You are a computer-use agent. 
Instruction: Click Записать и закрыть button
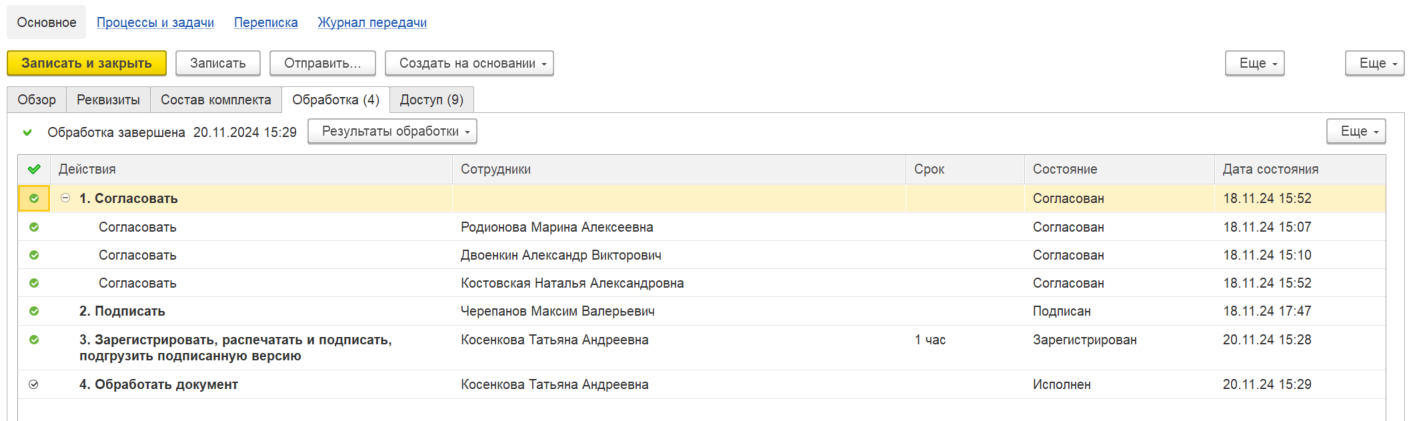87,63
